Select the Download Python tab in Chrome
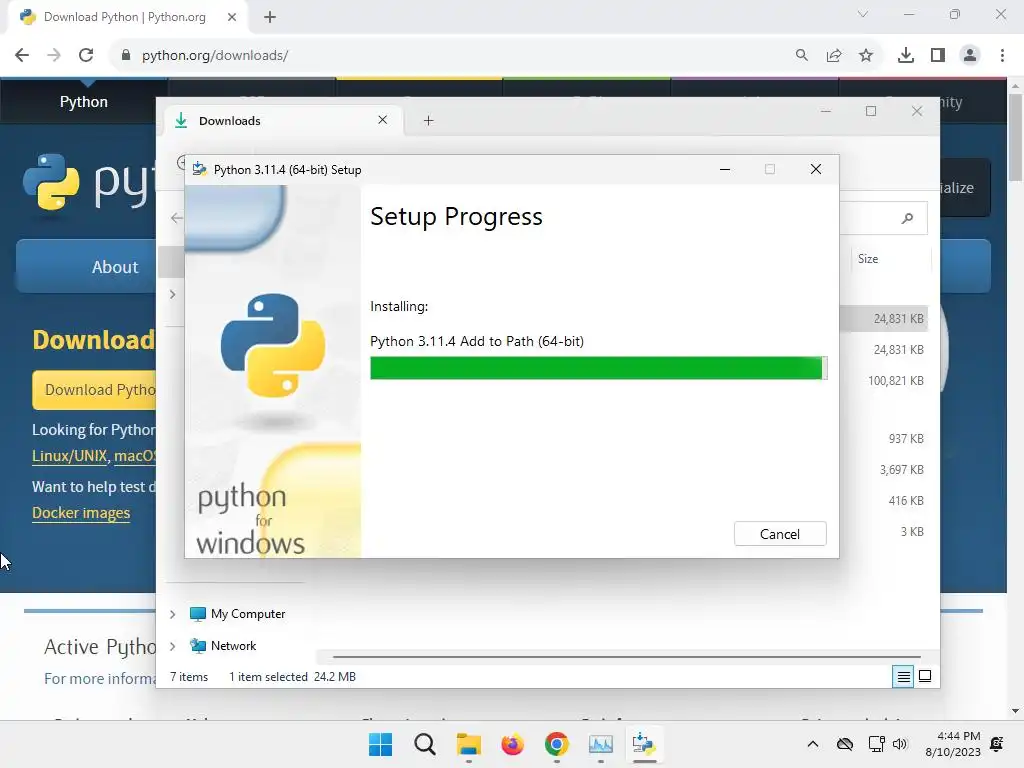The width and height of the screenshot is (1024, 768). [x=124, y=17]
